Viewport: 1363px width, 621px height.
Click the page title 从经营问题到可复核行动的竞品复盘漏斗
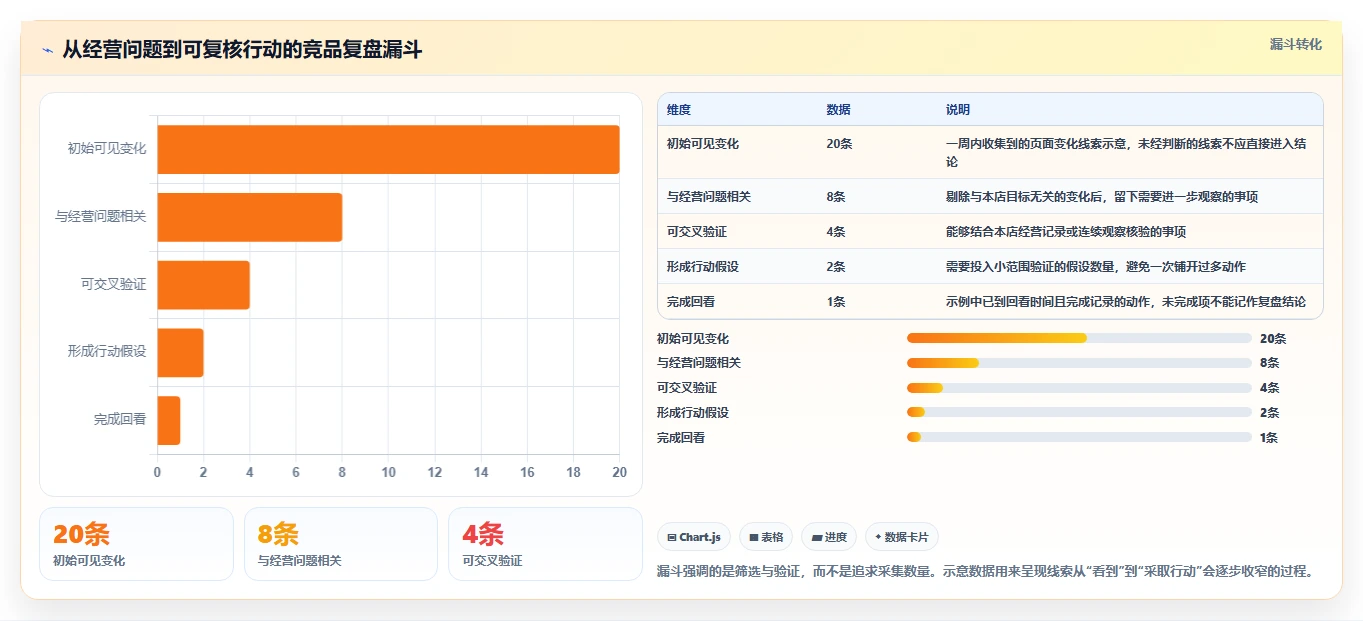pos(242,50)
